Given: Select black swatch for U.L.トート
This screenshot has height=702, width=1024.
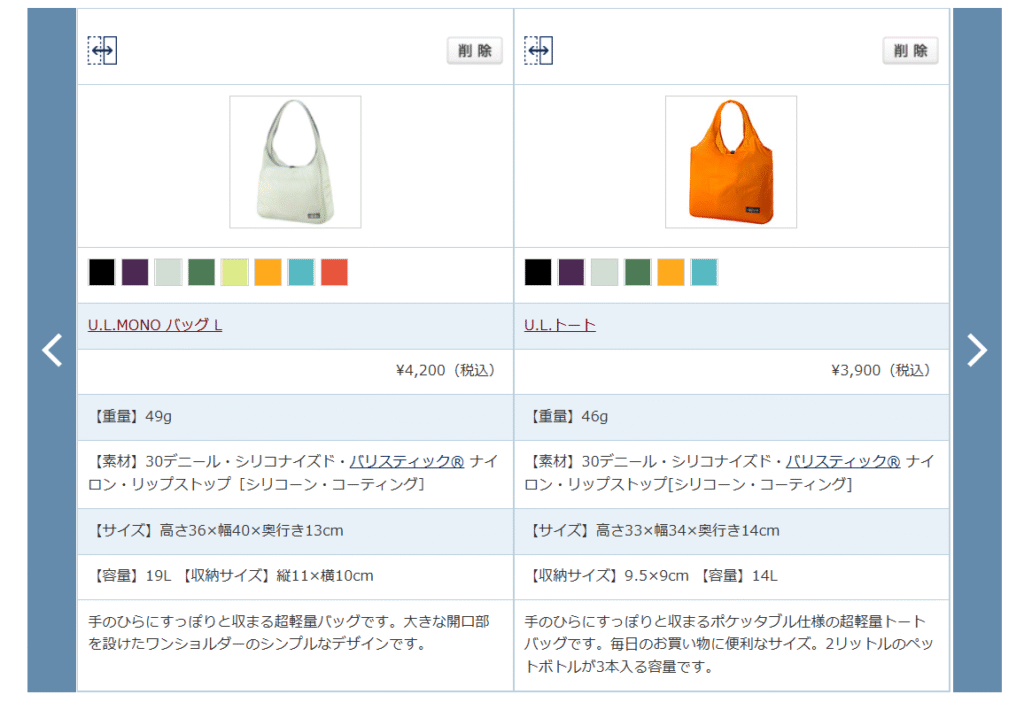Looking at the screenshot, I should point(538,272).
